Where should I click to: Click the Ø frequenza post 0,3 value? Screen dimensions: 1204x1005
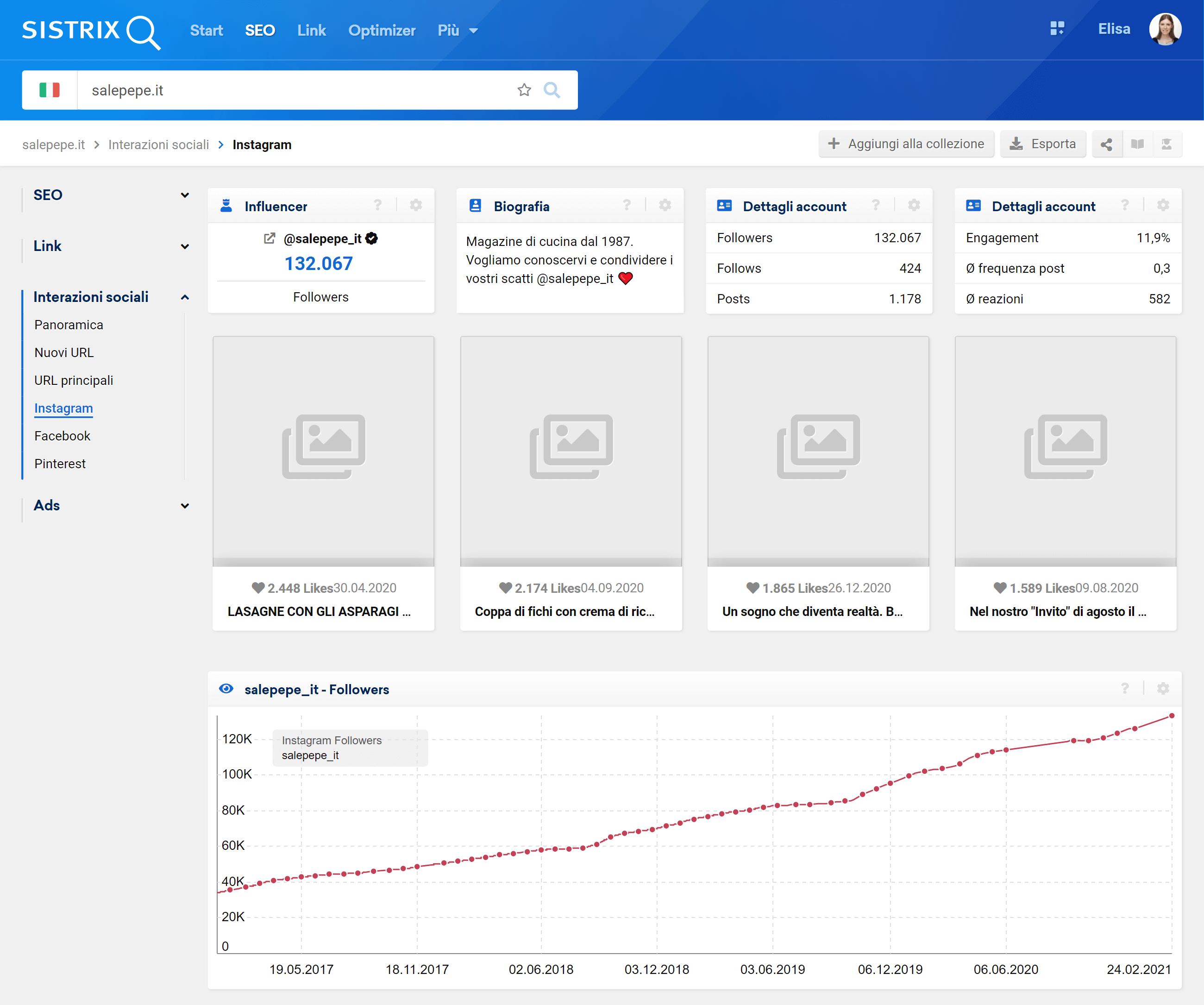pos(1161,268)
